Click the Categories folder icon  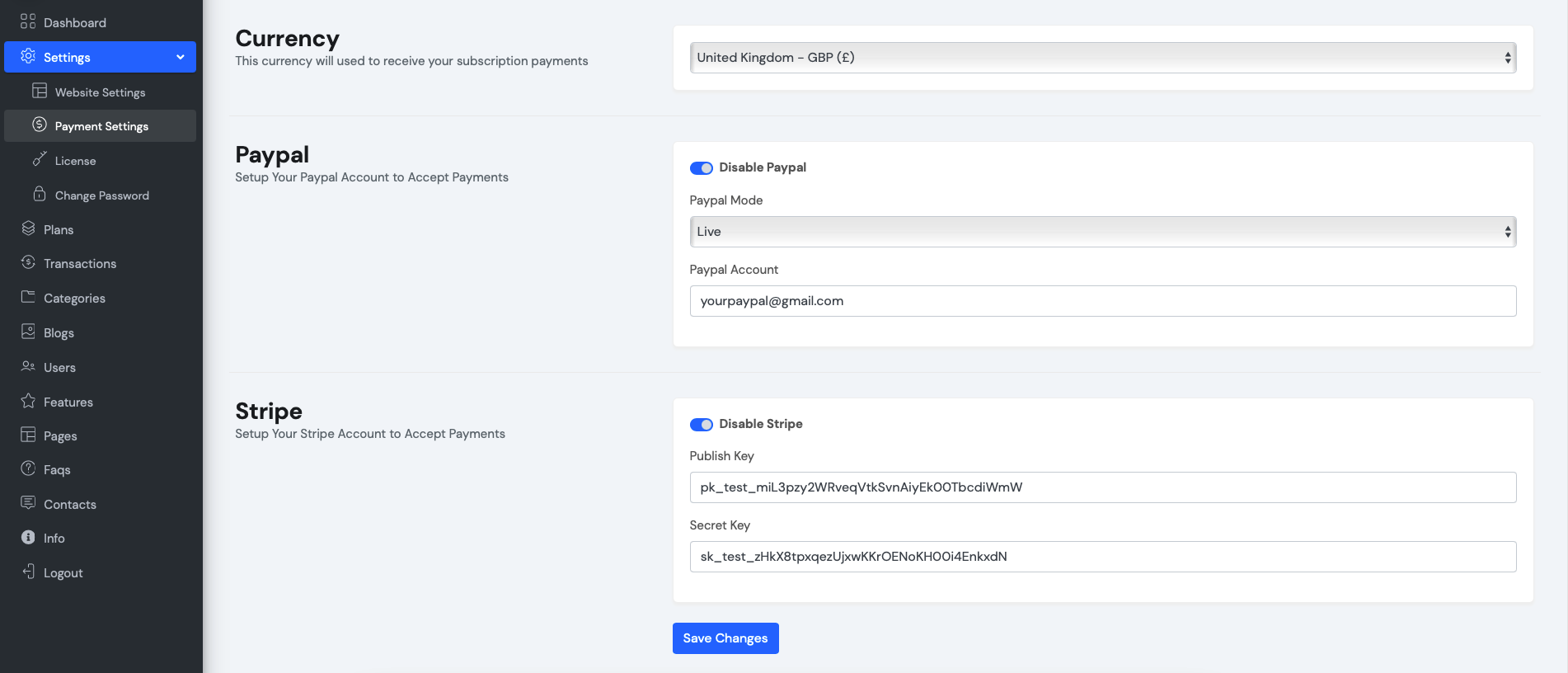pyautogui.click(x=28, y=297)
